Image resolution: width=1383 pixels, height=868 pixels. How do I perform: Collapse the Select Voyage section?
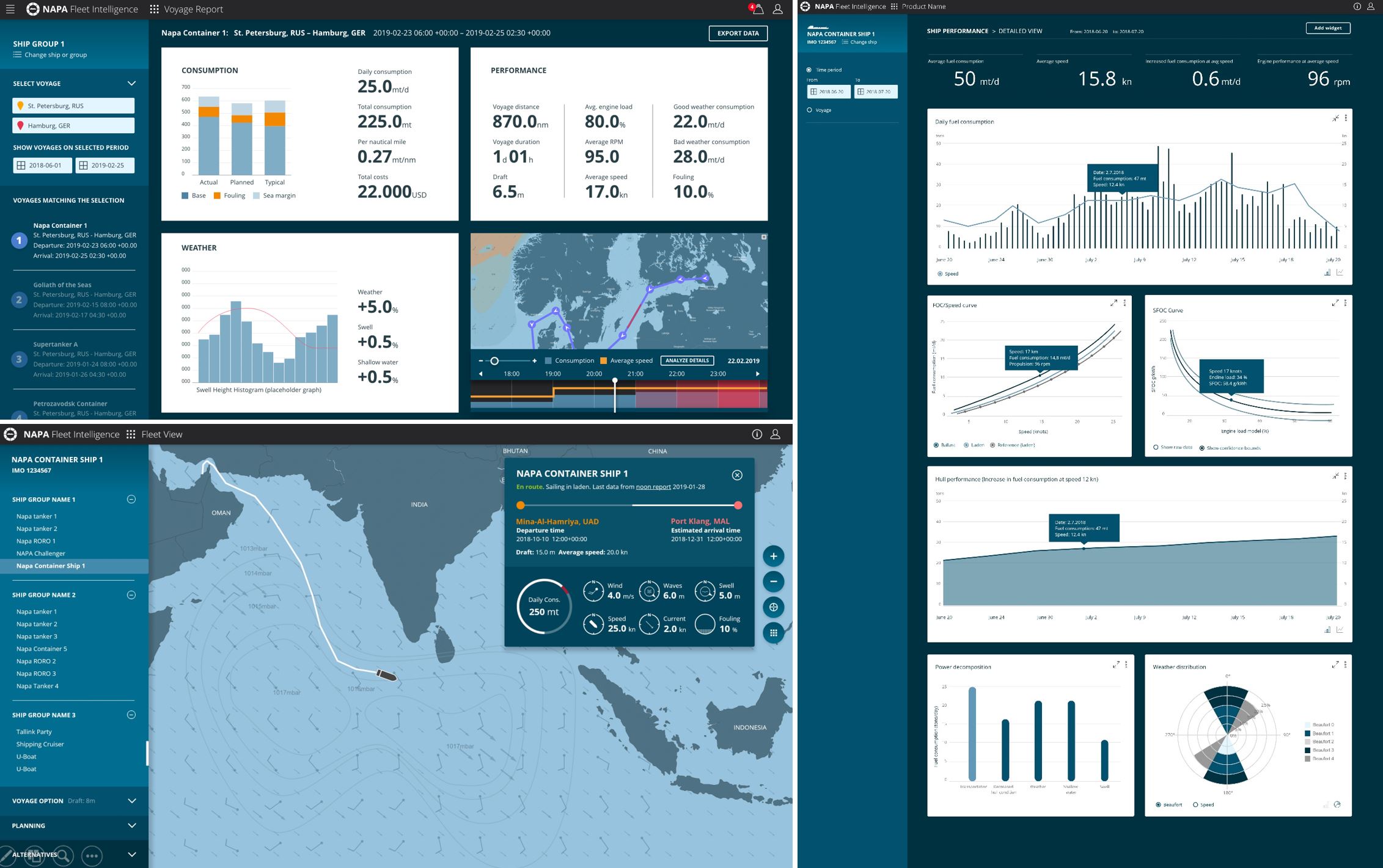tap(131, 83)
